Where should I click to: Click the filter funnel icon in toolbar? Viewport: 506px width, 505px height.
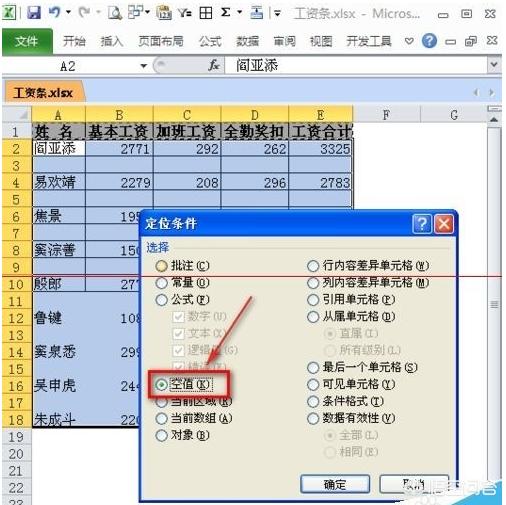pos(185,13)
